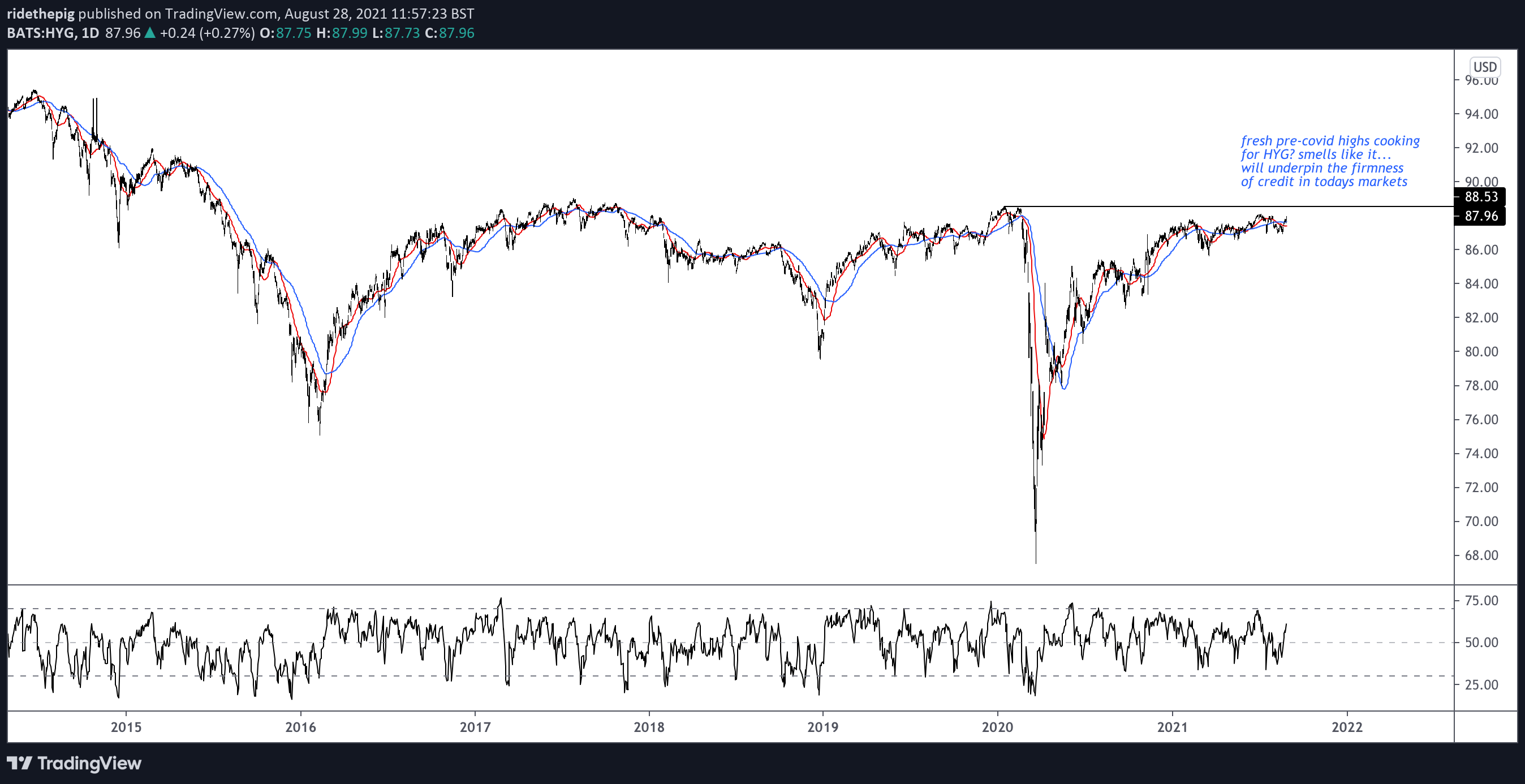Click the BATS:HYG, 1D symbol header
This screenshot has height=784, width=1525.
(x=53, y=33)
